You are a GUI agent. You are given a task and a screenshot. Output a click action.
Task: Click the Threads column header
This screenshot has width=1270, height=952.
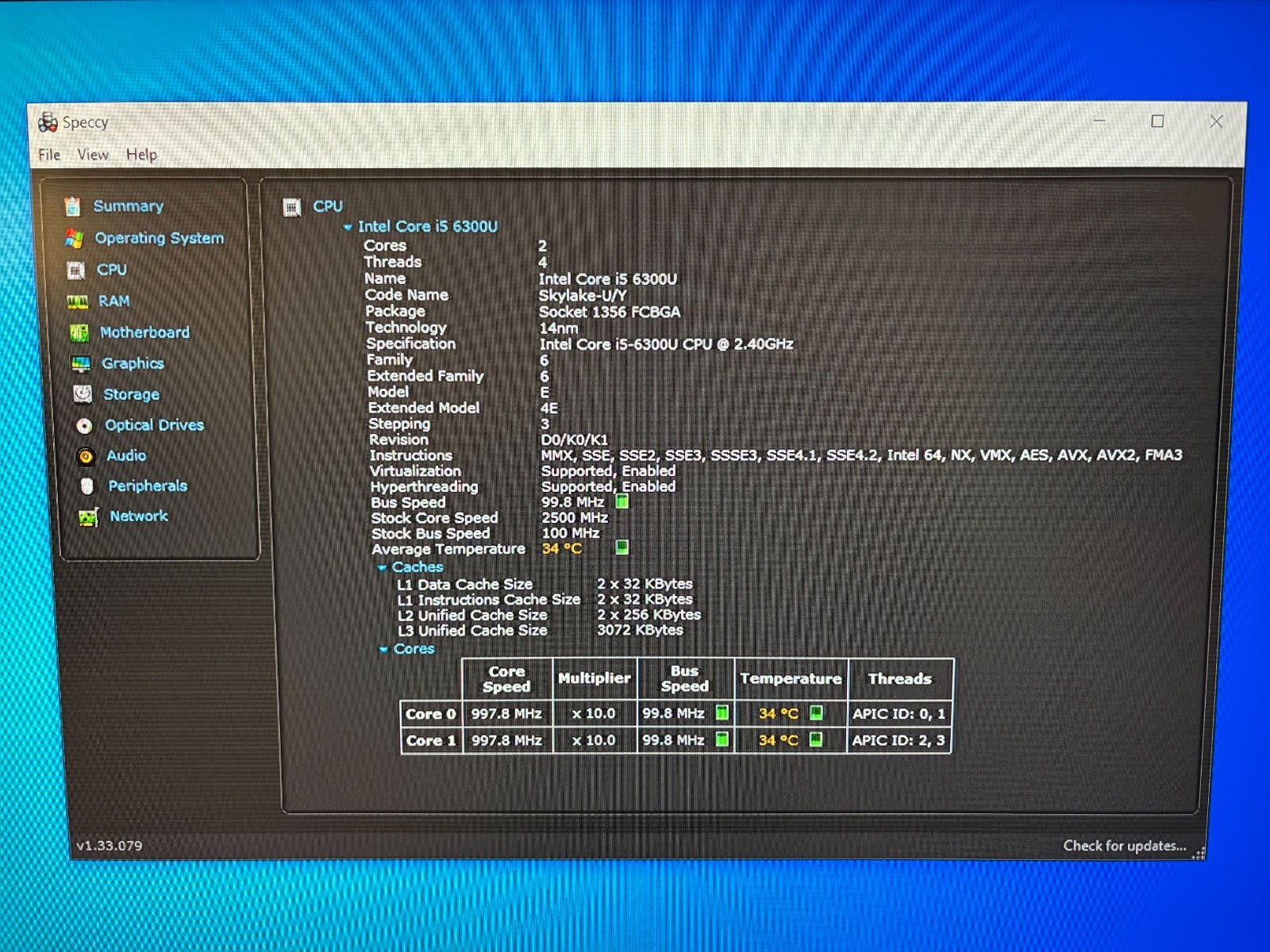(x=900, y=678)
